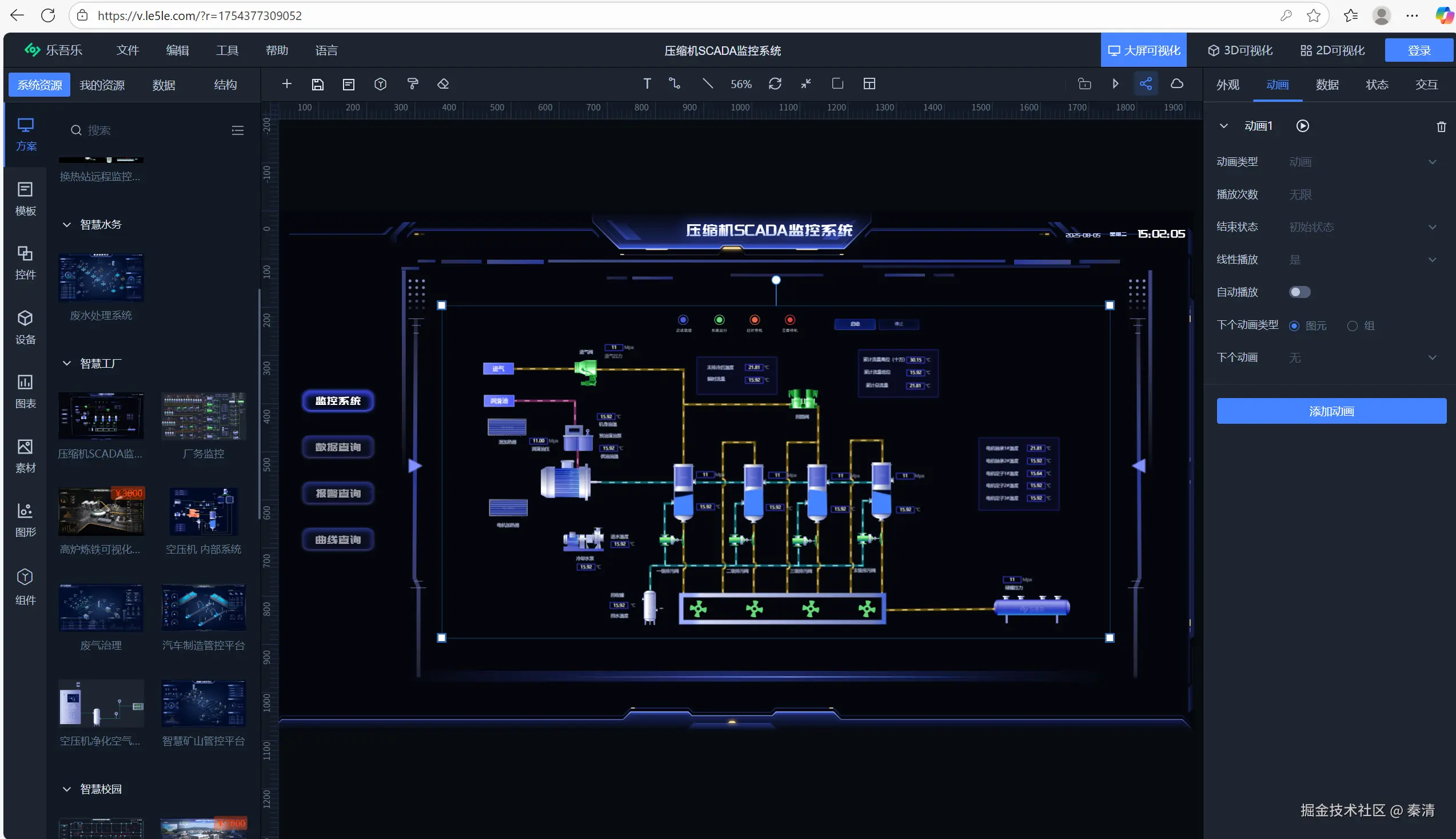Open the 废水处理系统 thumbnail
The width and height of the screenshot is (1456, 839).
point(101,278)
